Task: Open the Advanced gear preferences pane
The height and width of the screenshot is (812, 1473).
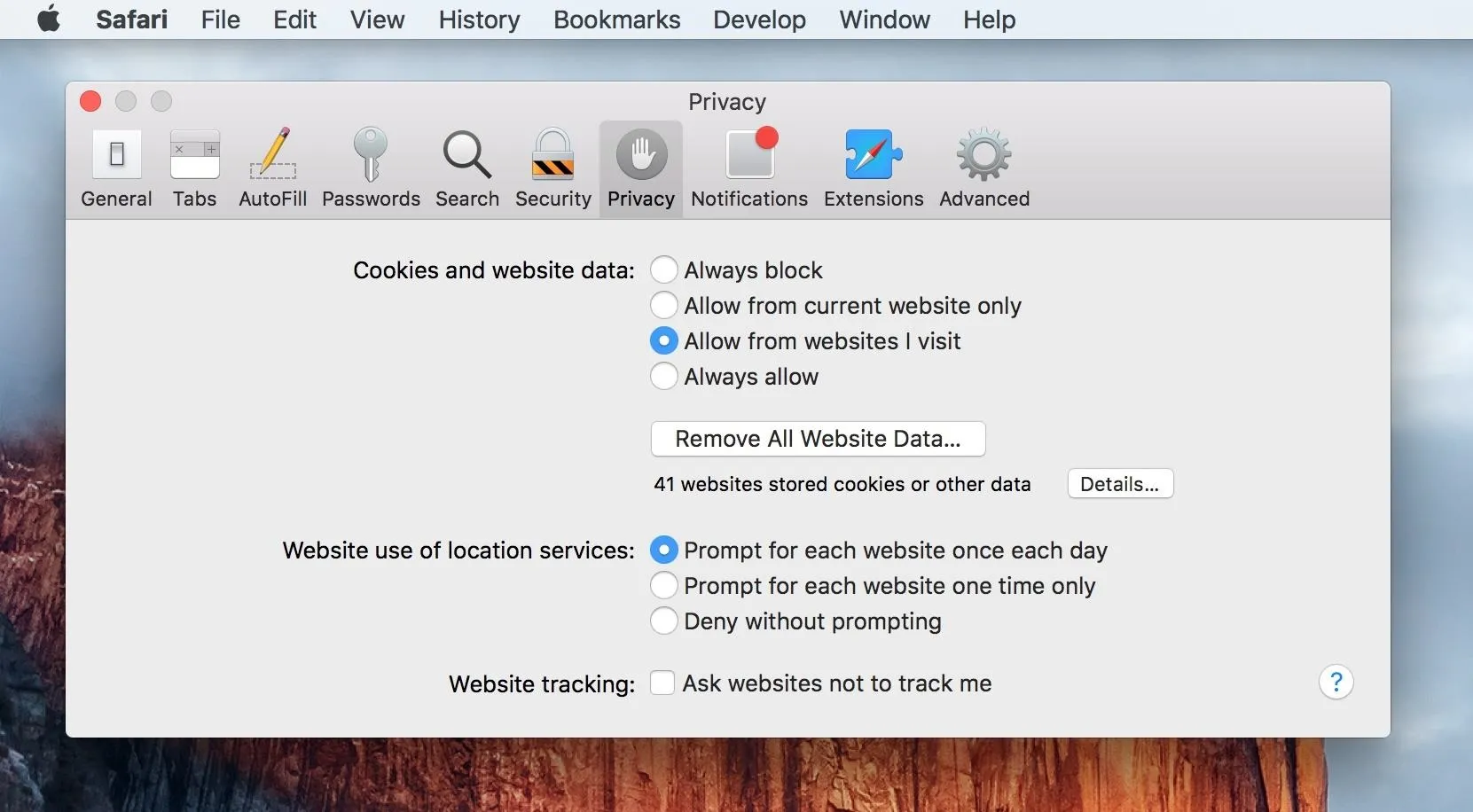Action: click(x=984, y=169)
